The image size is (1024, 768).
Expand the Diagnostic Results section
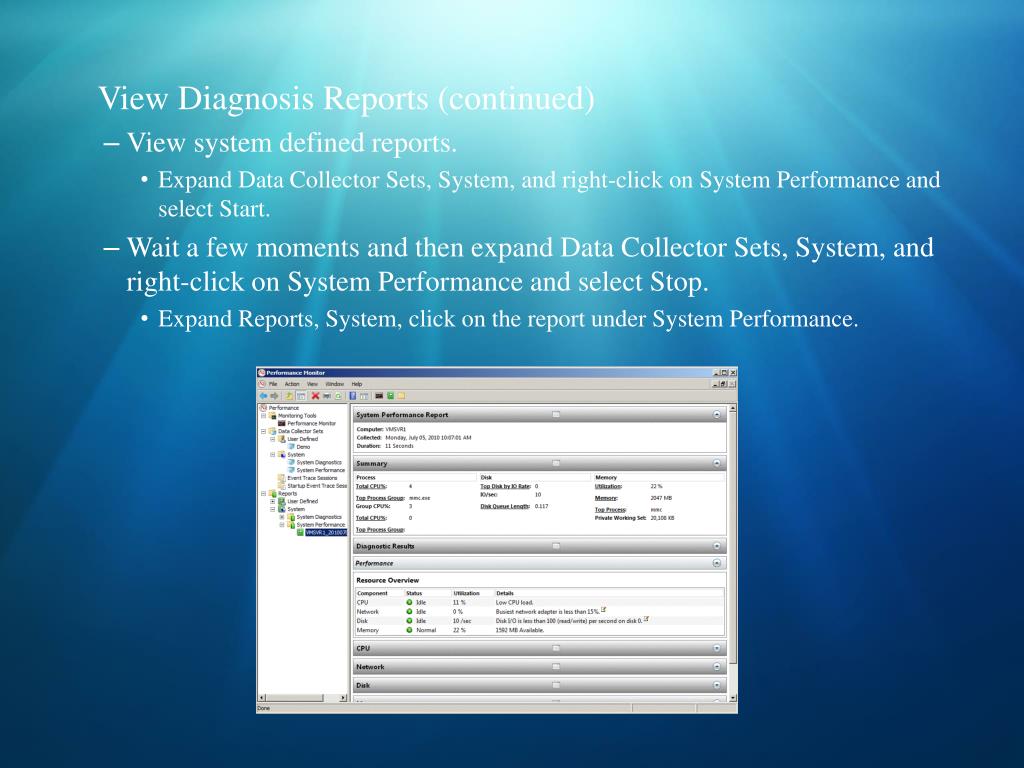pyautogui.click(x=716, y=546)
